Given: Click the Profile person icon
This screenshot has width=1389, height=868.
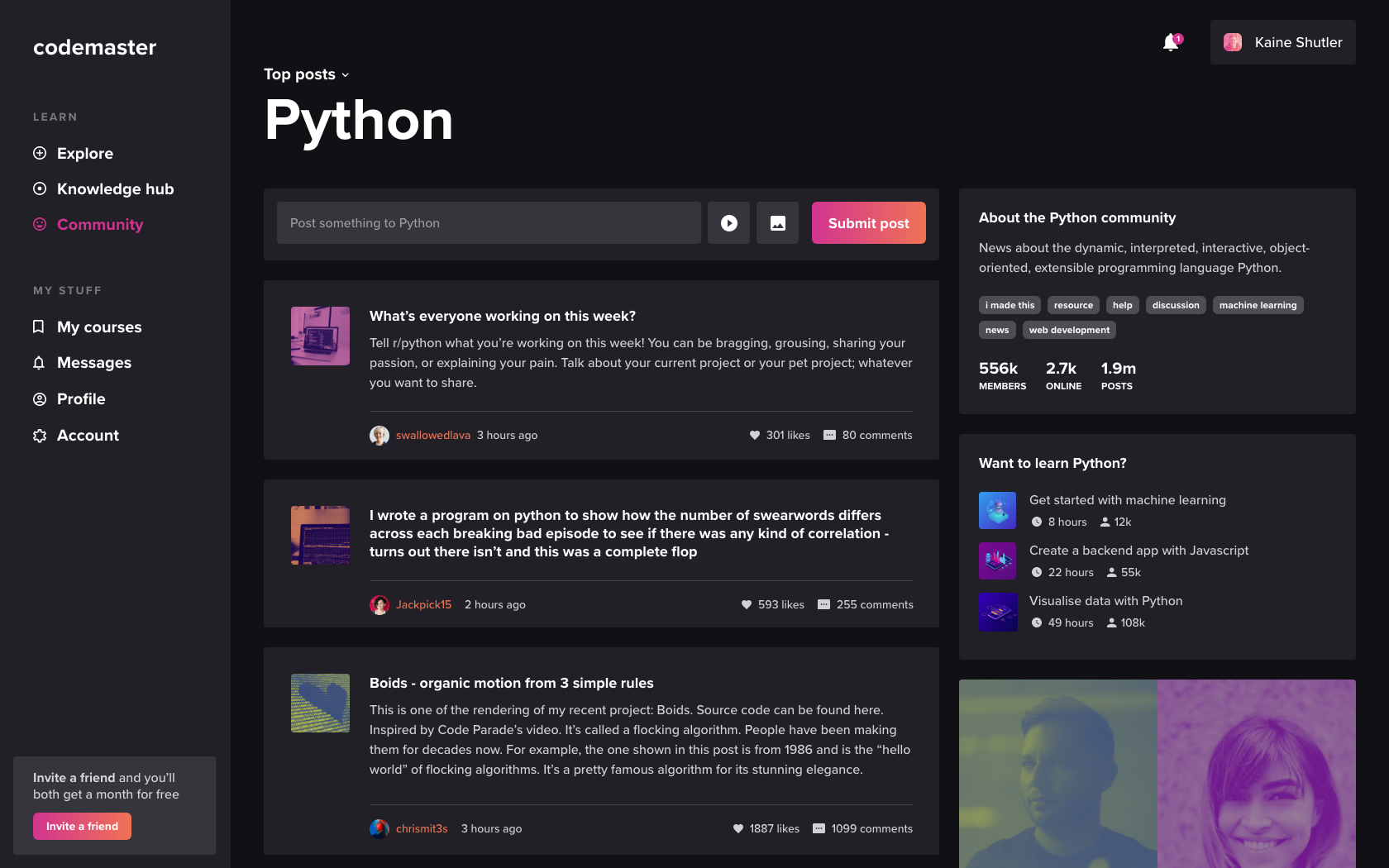Looking at the screenshot, I should click(40, 399).
